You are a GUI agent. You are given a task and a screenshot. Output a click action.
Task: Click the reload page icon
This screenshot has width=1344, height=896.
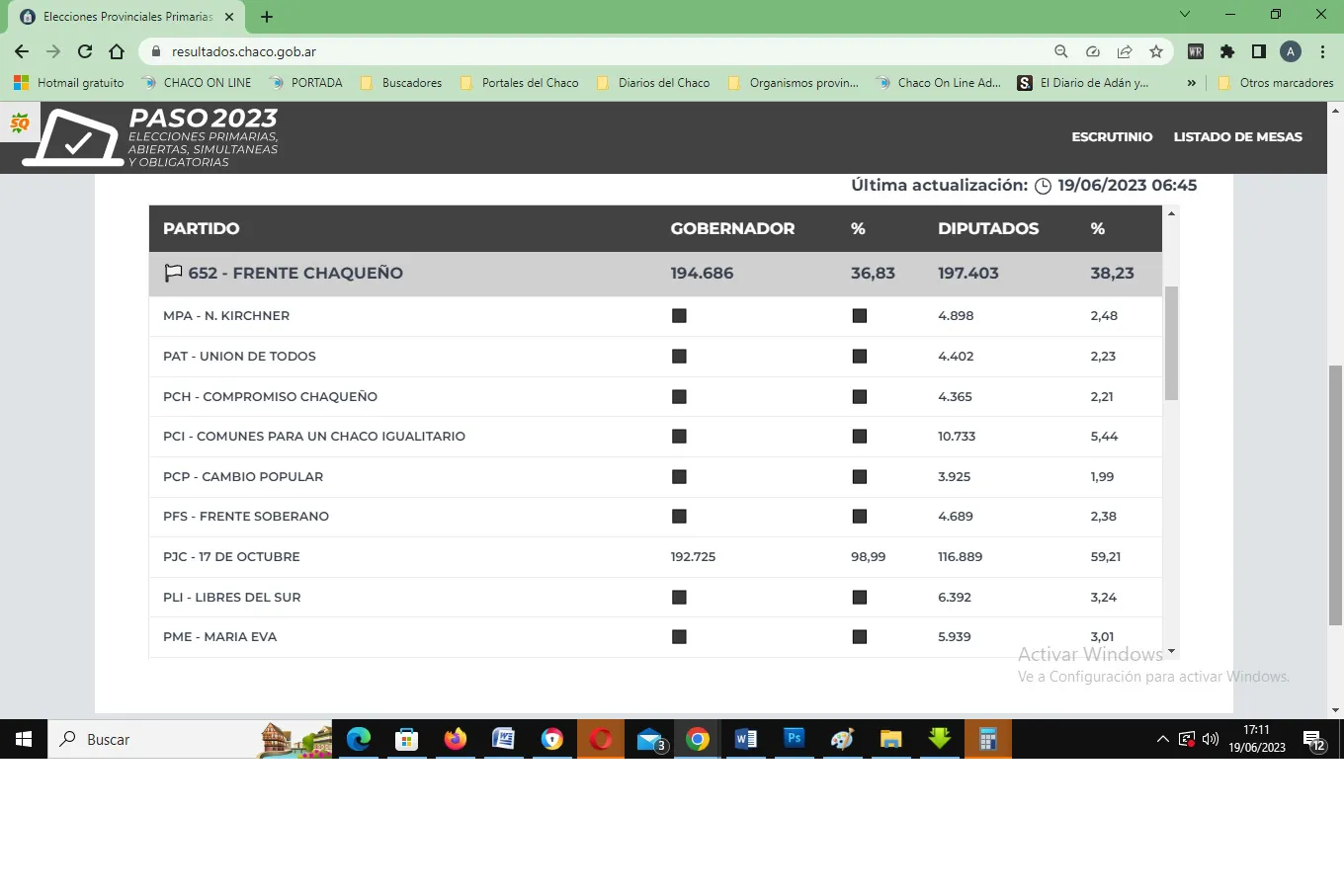(x=84, y=51)
